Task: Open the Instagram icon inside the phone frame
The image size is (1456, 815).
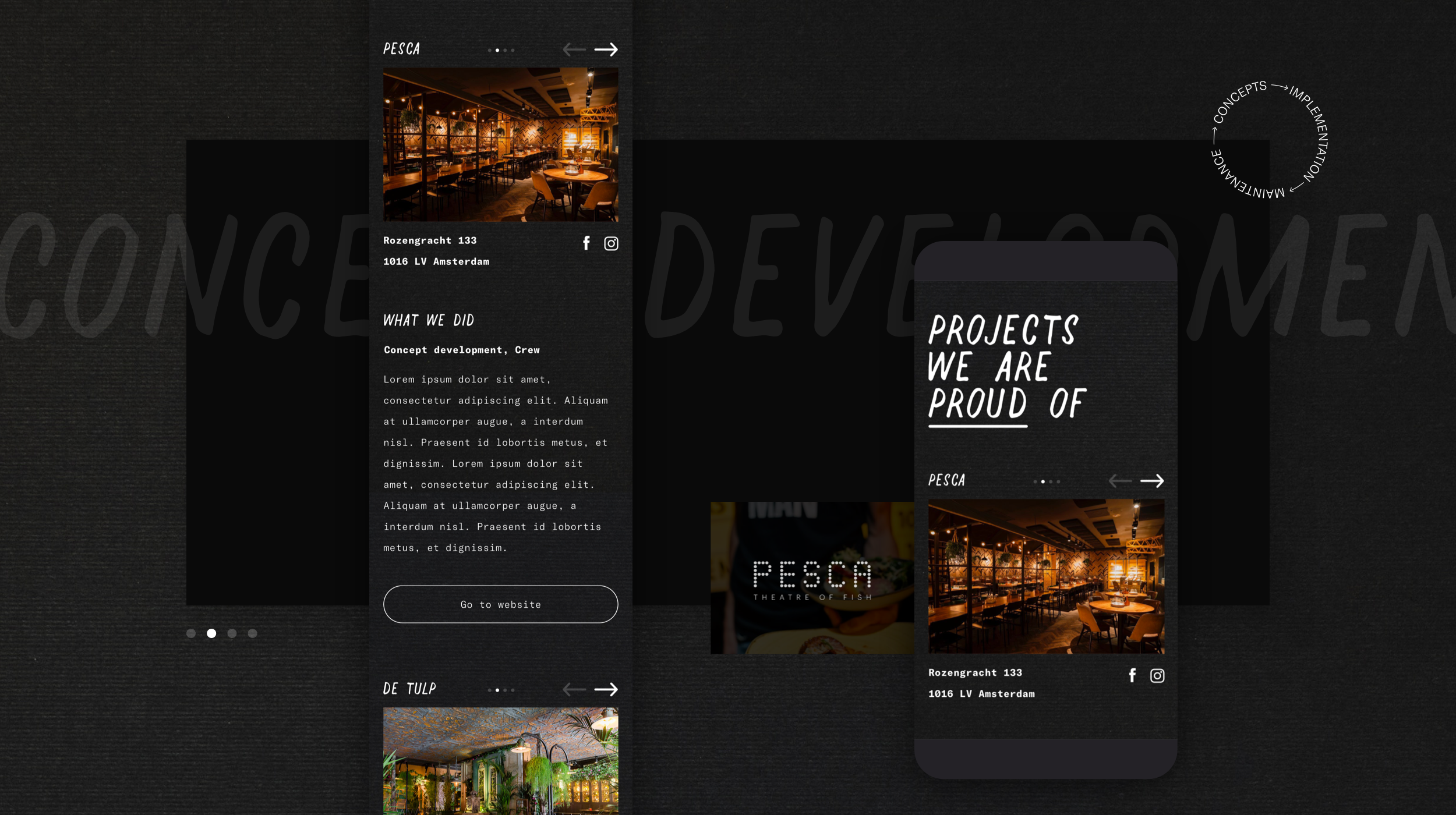Action: click(1157, 675)
